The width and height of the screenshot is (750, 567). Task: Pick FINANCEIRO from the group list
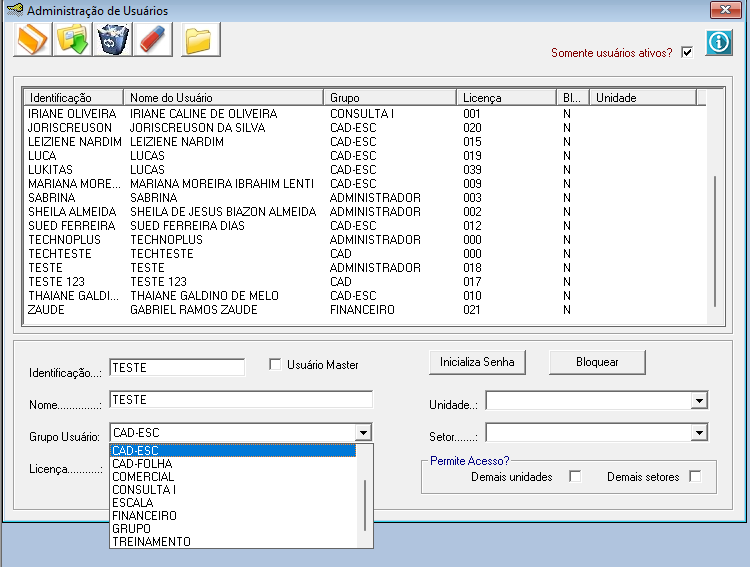pyautogui.click(x=233, y=515)
